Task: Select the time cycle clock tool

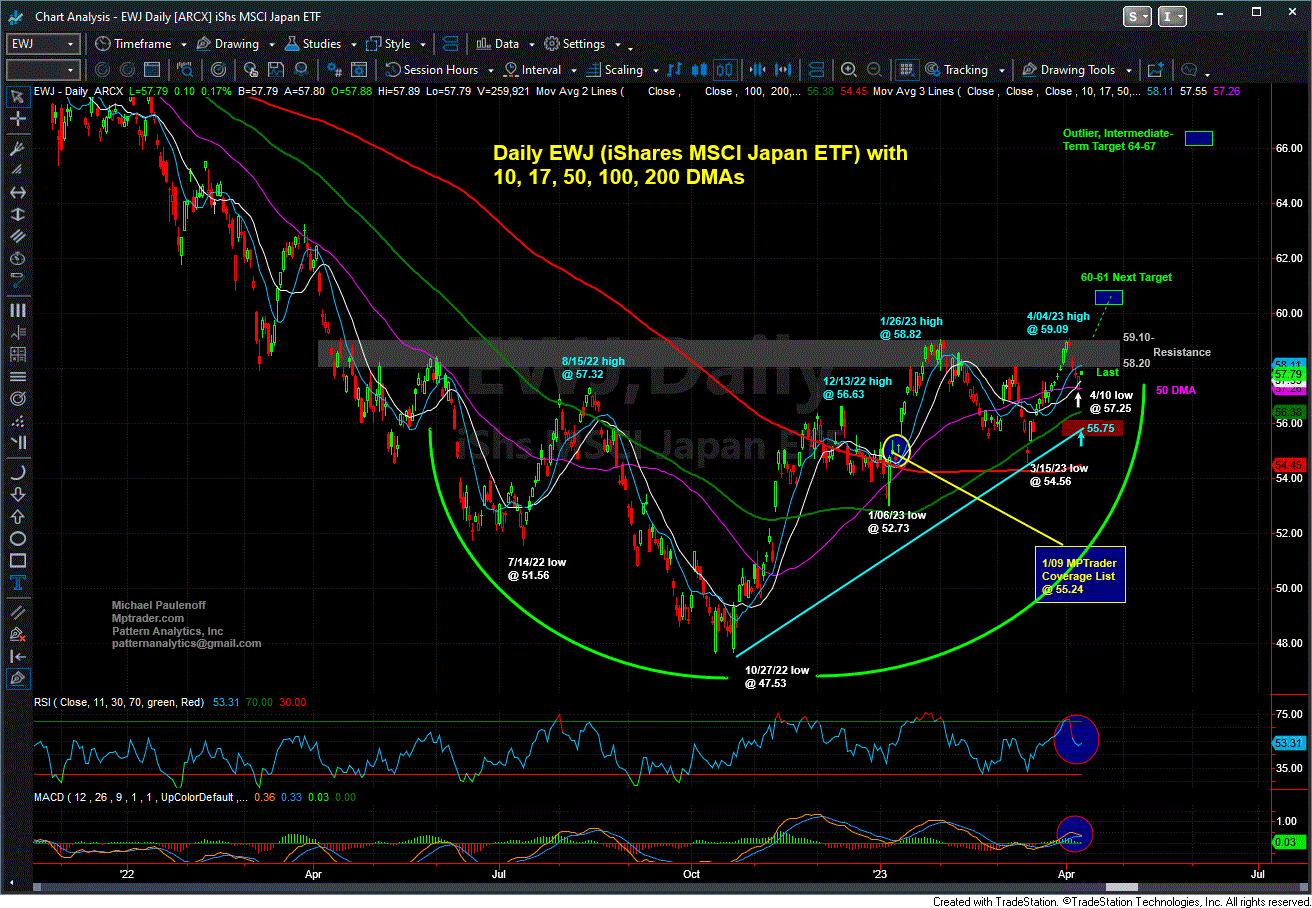Action: 18,258
